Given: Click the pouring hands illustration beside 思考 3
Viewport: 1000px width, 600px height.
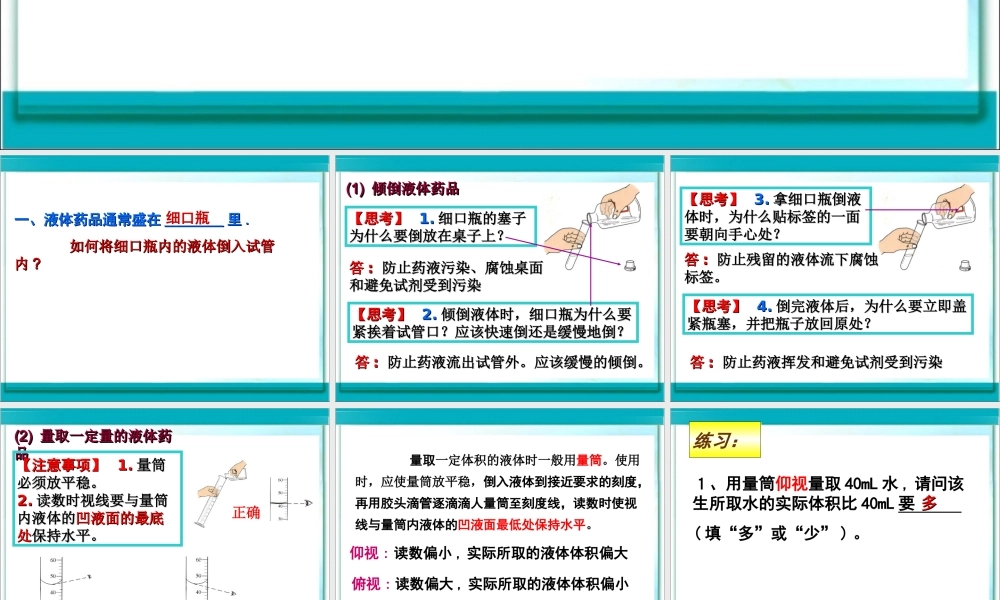Looking at the screenshot, I should point(927,226).
